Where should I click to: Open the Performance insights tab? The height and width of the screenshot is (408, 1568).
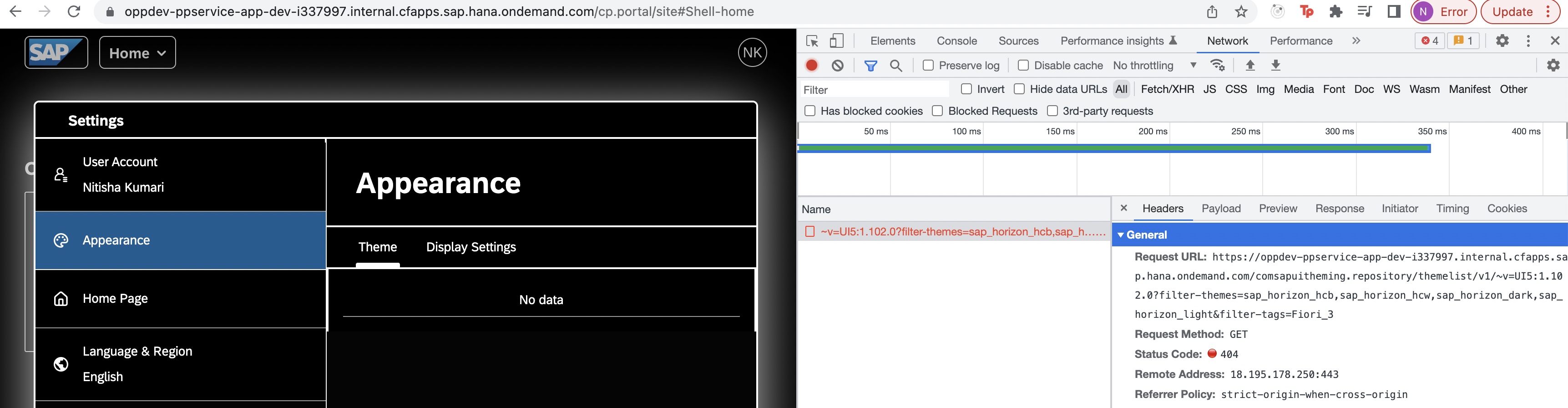coord(1119,41)
